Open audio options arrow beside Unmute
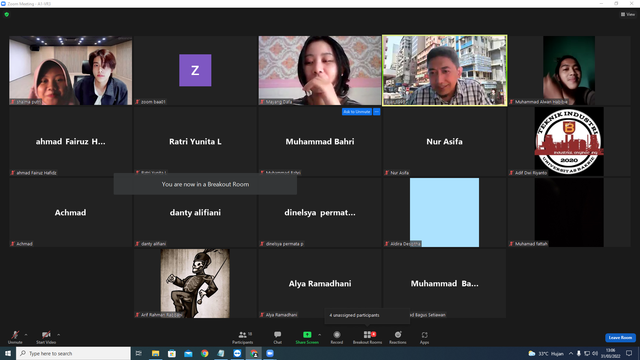 click(x=26, y=335)
